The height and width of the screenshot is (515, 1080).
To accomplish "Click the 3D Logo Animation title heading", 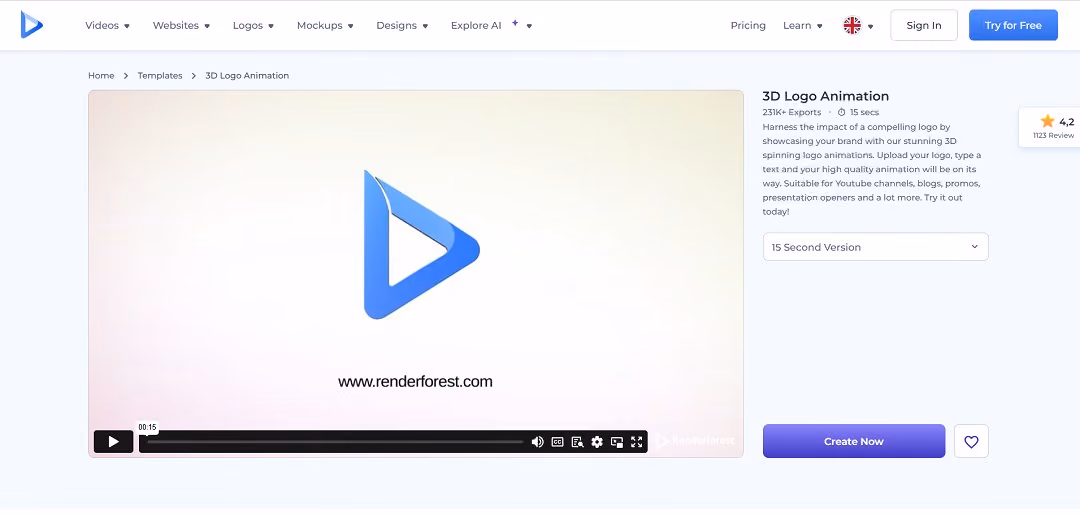I will pos(826,96).
